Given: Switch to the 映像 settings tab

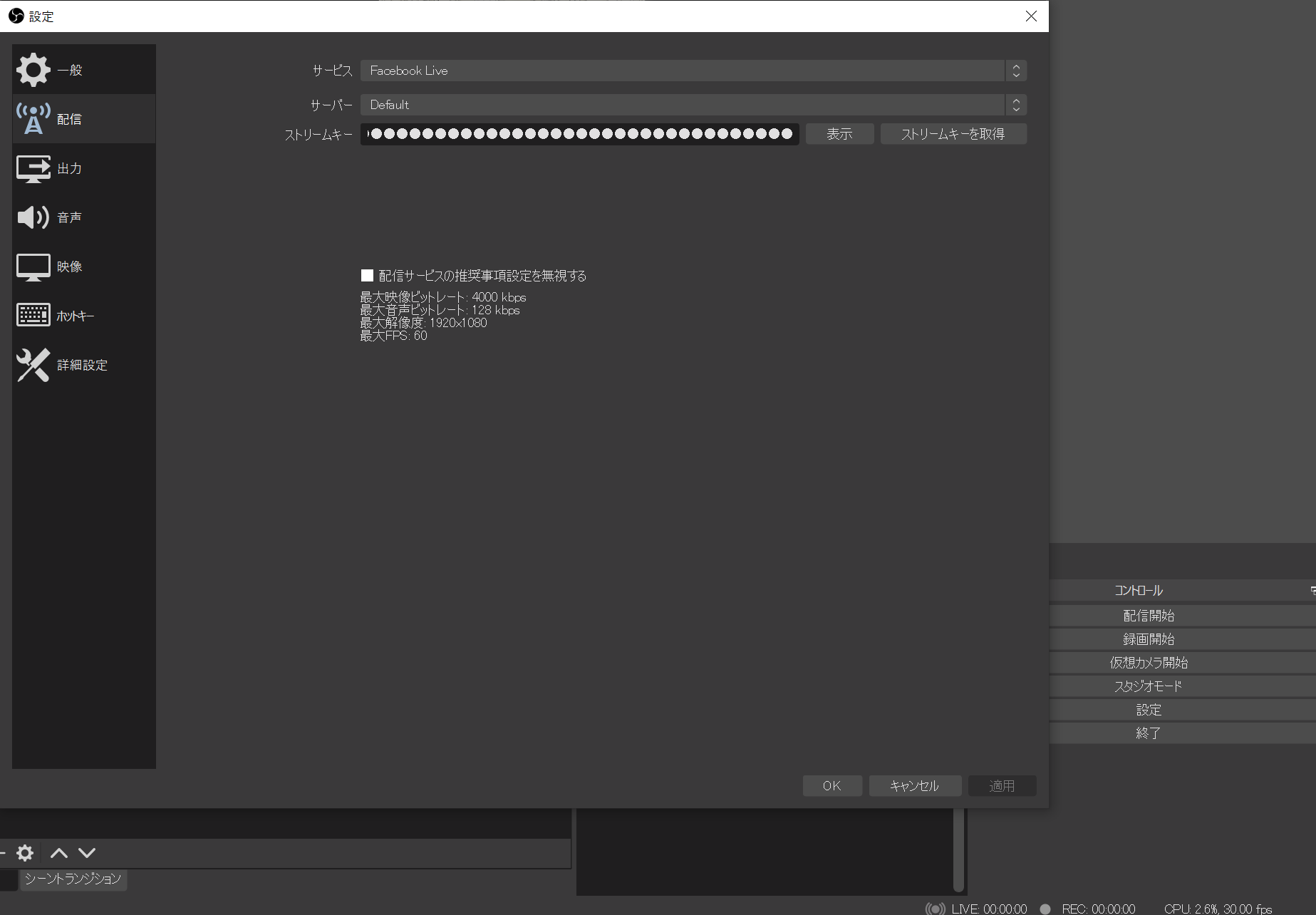Looking at the screenshot, I should 84,267.
